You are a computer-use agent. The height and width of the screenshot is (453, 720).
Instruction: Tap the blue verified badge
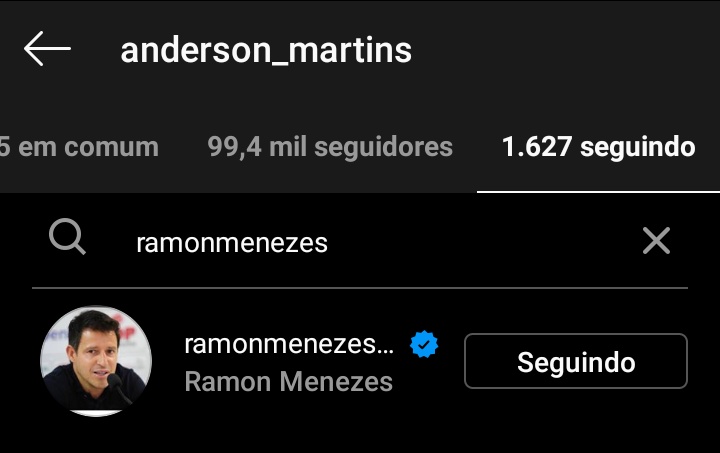coord(424,344)
